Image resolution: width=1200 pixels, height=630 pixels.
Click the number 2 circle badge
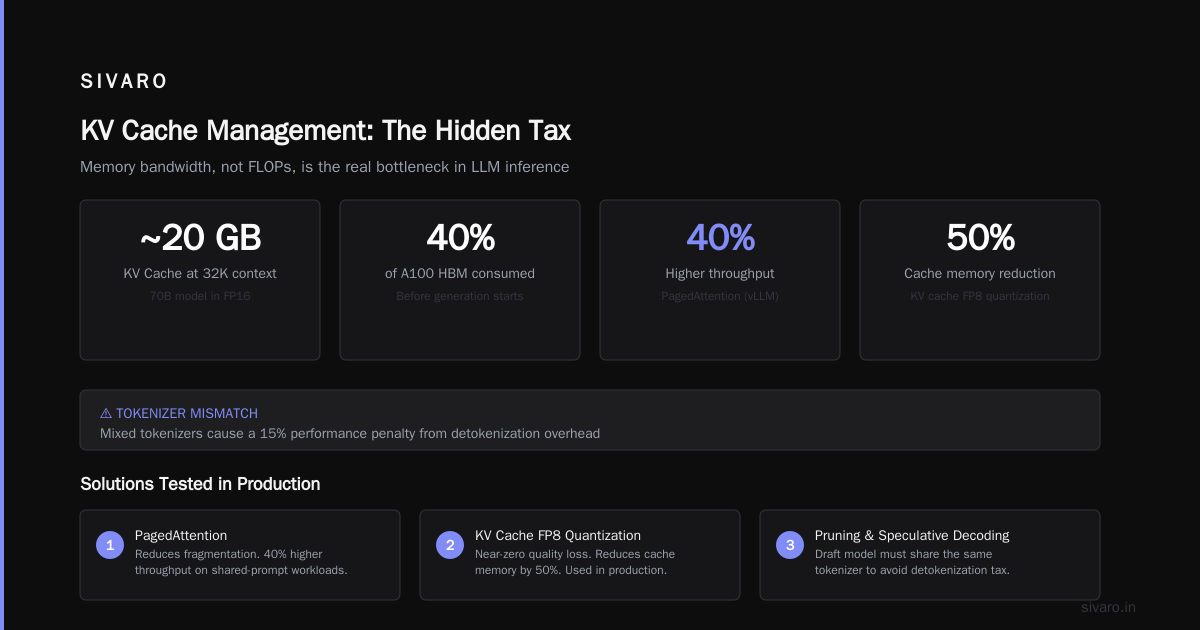point(450,545)
